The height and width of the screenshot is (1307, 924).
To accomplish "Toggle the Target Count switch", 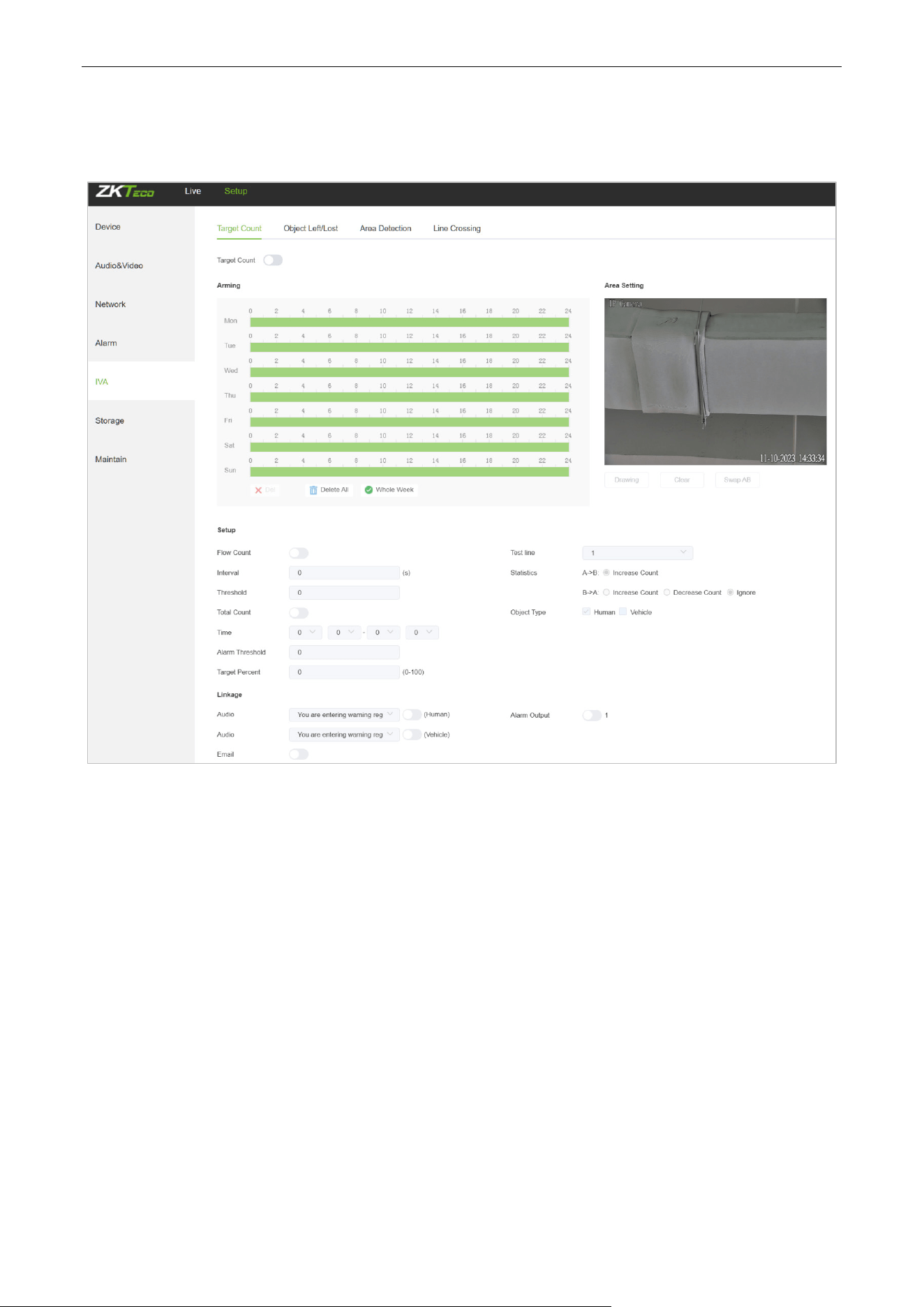I will point(273,260).
